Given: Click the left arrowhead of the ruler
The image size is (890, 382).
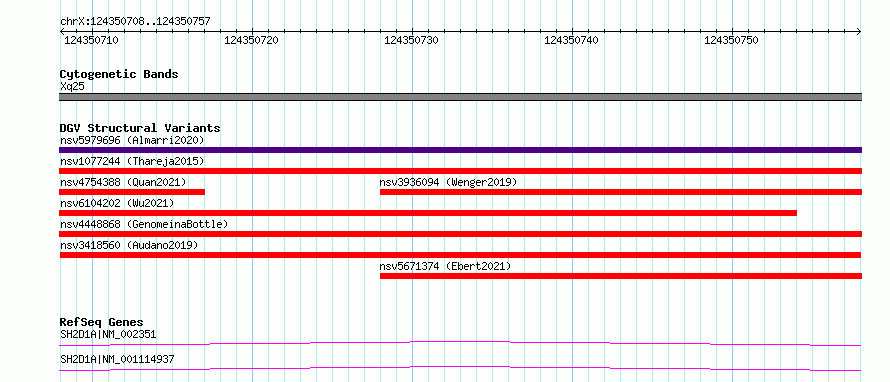Looking at the screenshot, I should pyautogui.click(x=62, y=31).
